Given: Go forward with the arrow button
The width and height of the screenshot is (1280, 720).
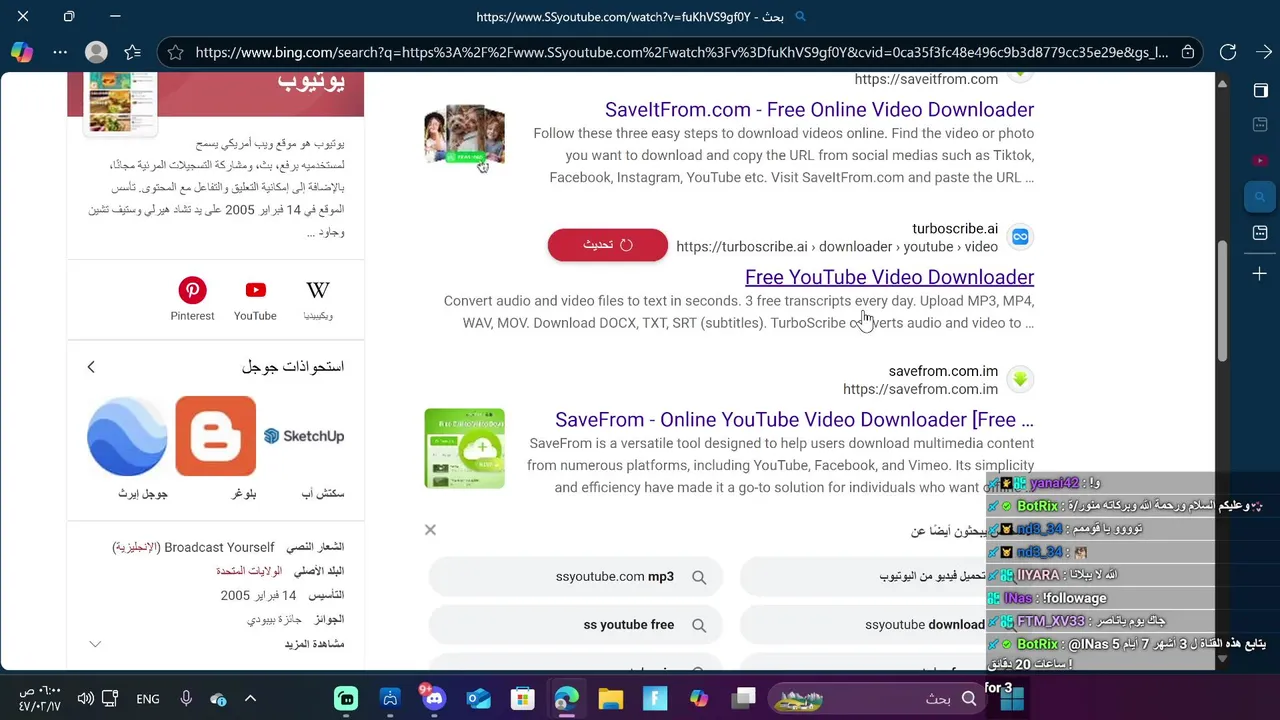Looking at the screenshot, I should pyautogui.click(x=1263, y=52).
